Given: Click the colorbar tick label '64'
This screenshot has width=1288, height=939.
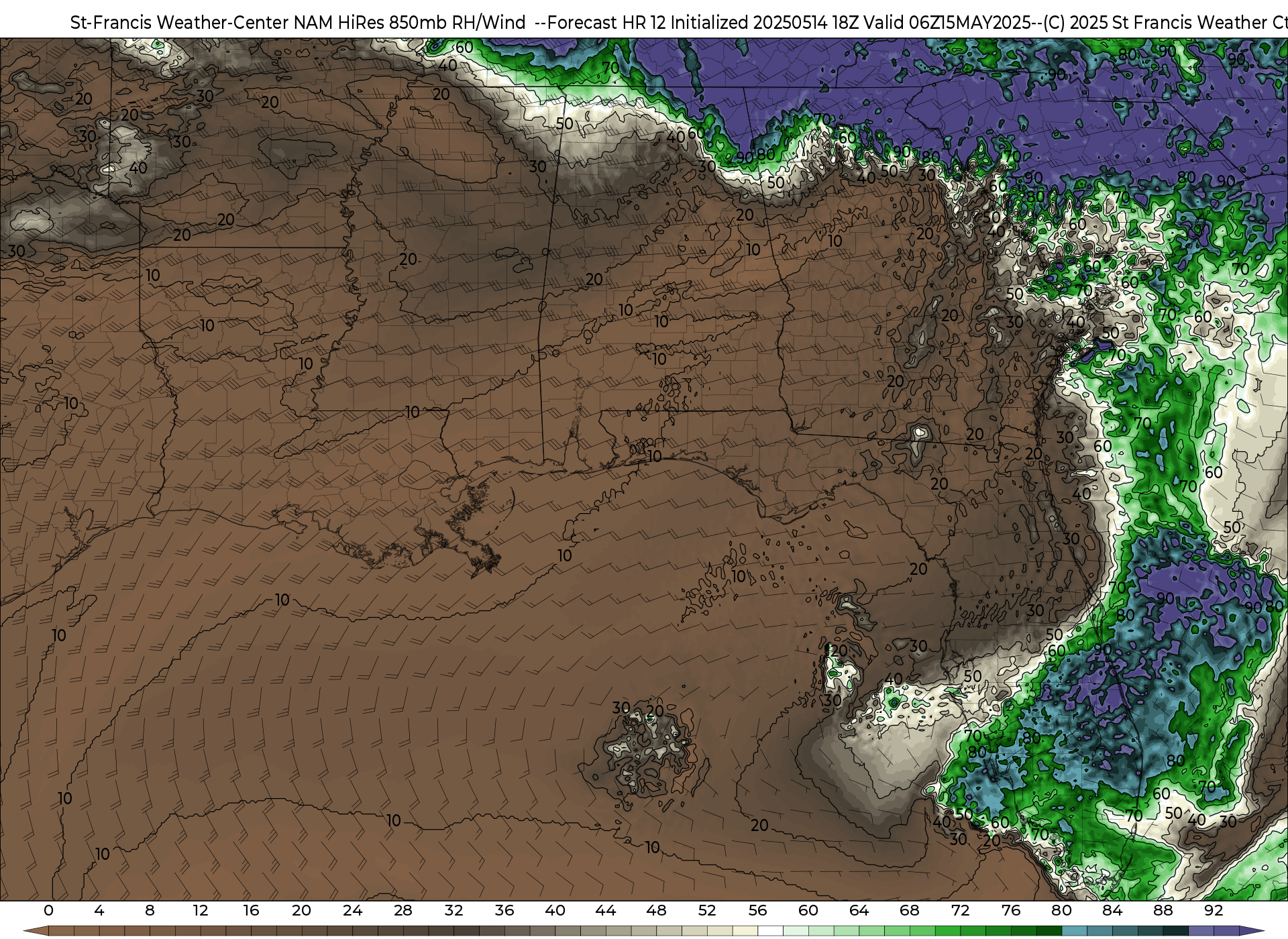Looking at the screenshot, I should click(x=859, y=910).
